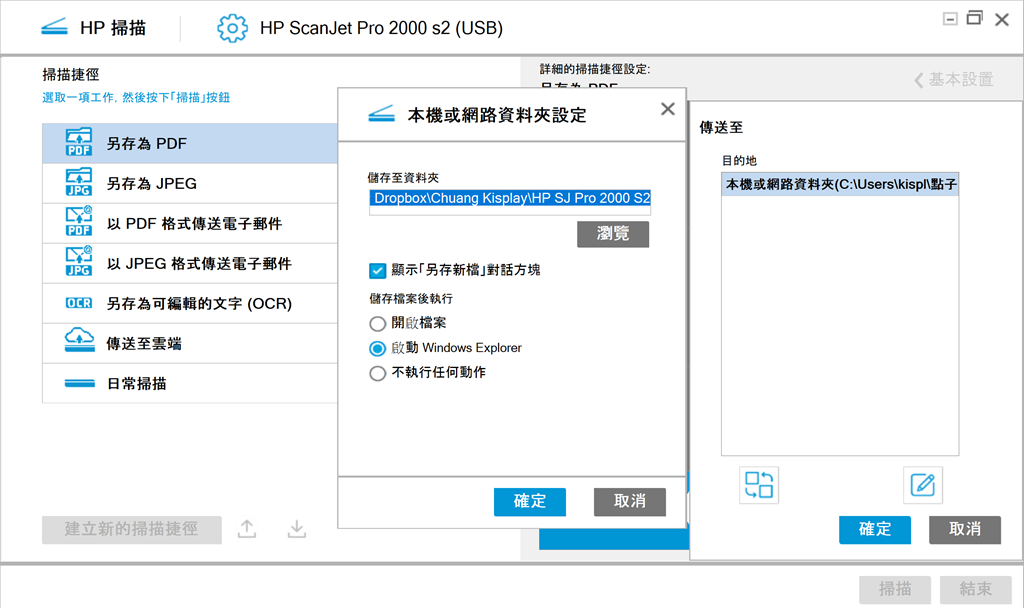This screenshot has height=608, width=1024.
Task: Click the 儲存至資料夾 path field
Action: coord(510,202)
